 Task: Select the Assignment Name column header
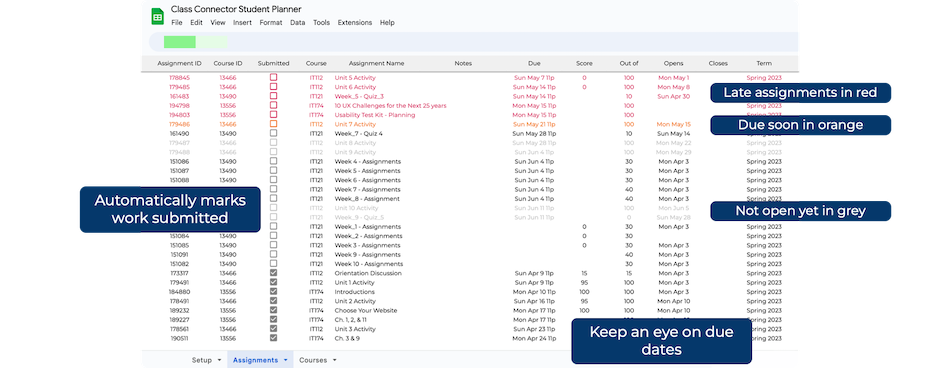point(376,64)
